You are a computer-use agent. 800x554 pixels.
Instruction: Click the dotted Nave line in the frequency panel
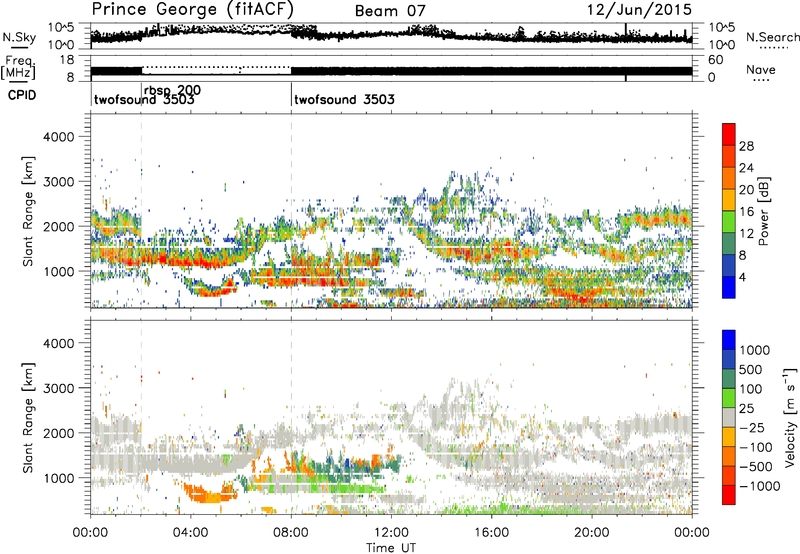tap(216, 67)
